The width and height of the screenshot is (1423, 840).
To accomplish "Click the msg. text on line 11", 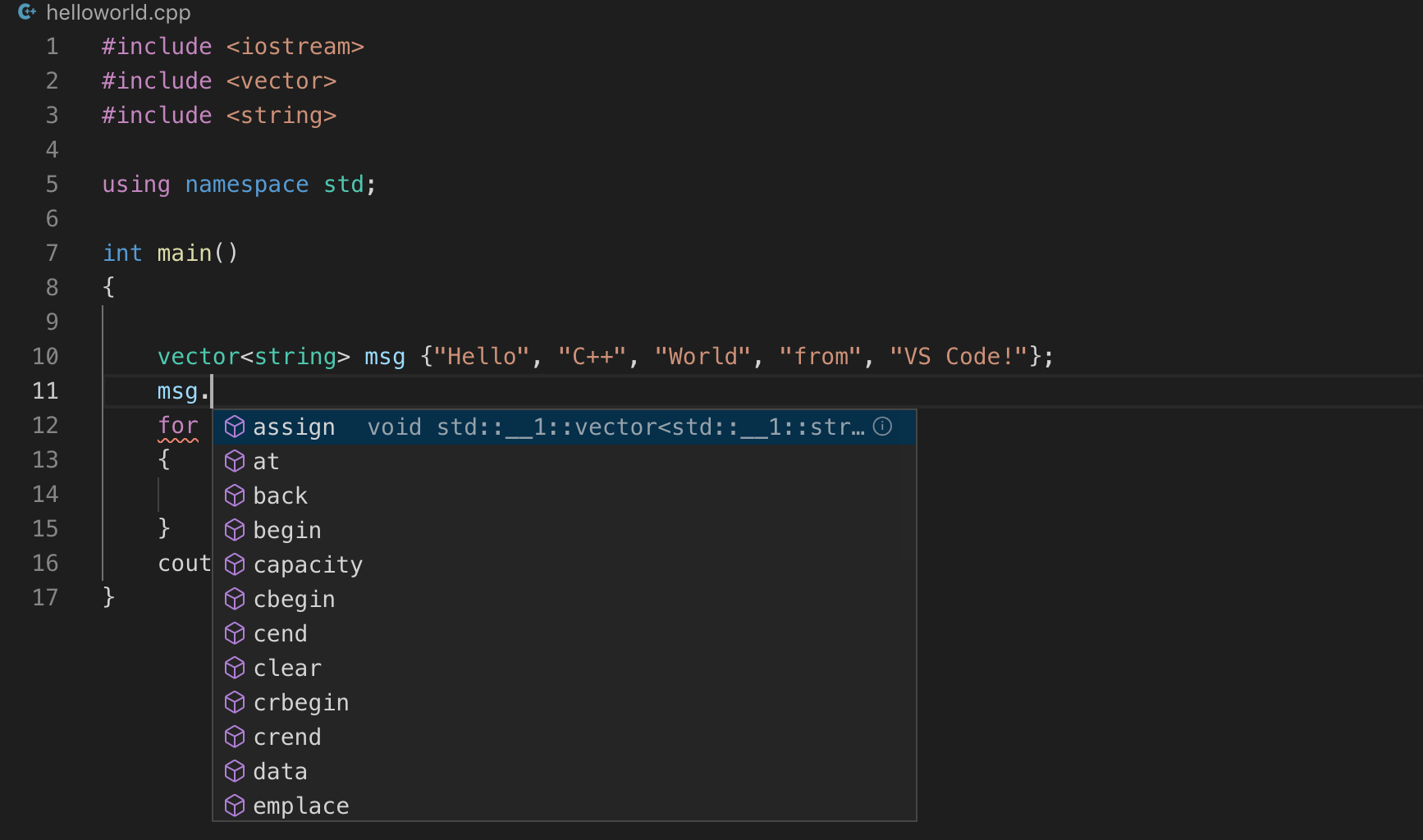I will pos(184,391).
